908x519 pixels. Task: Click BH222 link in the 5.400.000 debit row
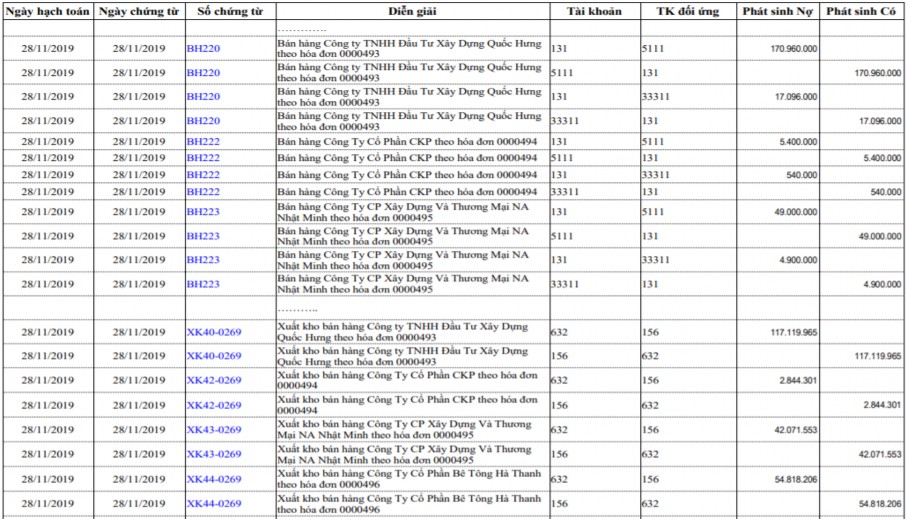(x=203, y=142)
